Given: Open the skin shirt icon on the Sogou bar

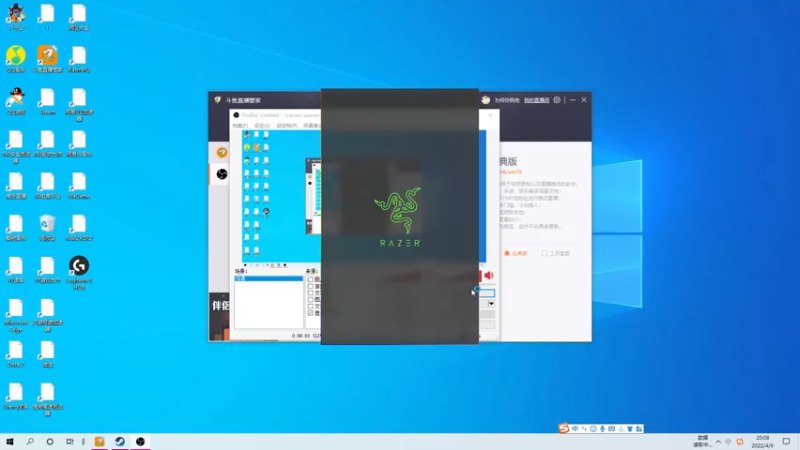Looking at the screenshot, I should click(x=630, y=429).
